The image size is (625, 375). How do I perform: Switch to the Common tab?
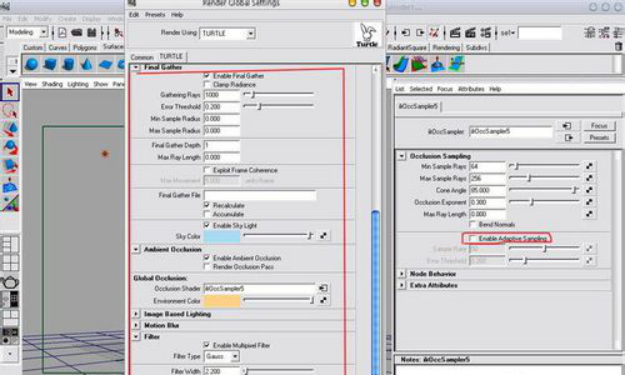click(x=142, y=57)
